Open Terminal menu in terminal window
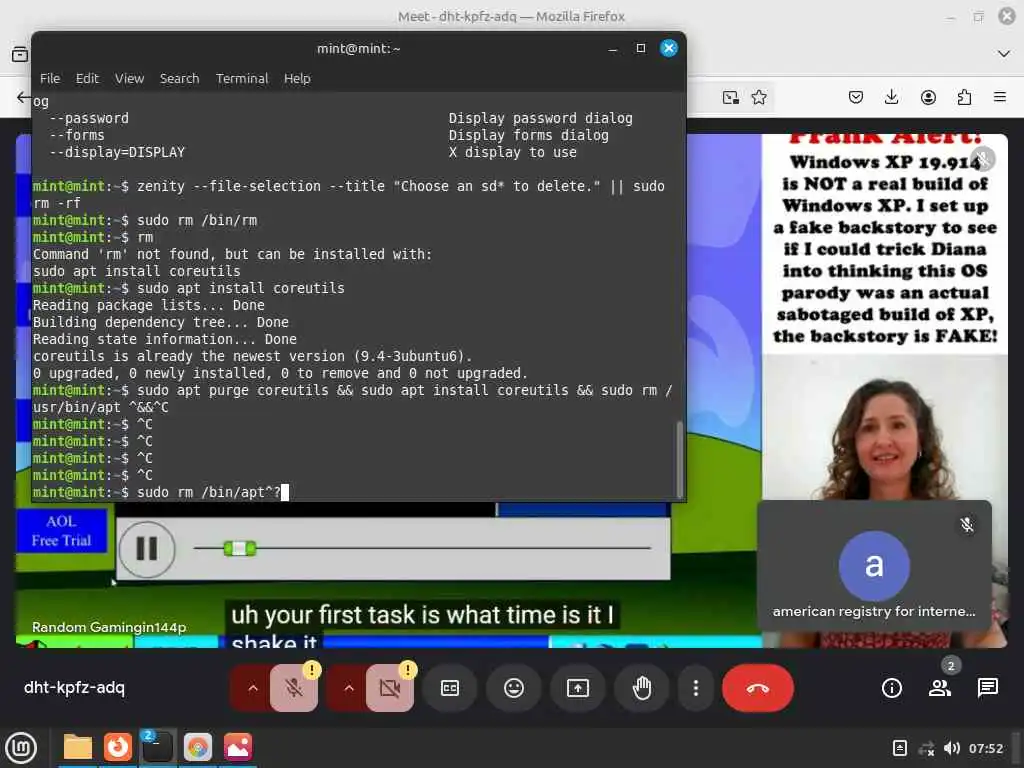Screen dimensions: 1024x768 coord(242,78)
